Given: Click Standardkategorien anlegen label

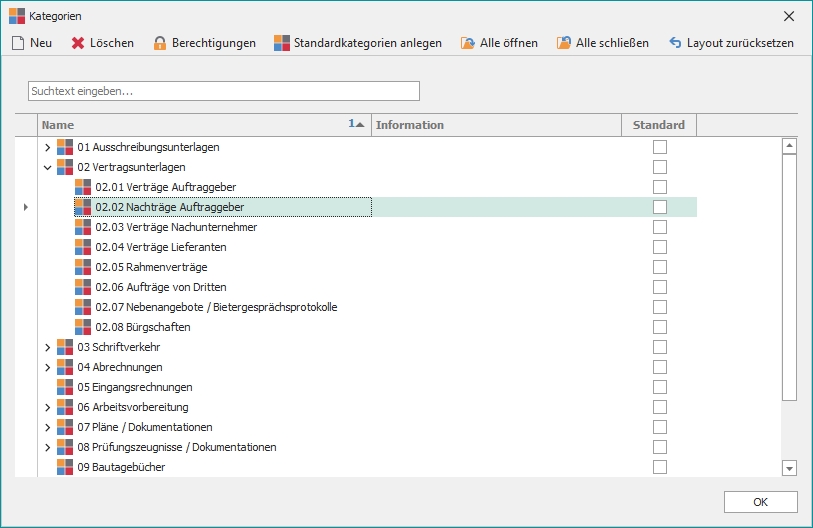Looking at the screenshot, I should pos(368,43).
